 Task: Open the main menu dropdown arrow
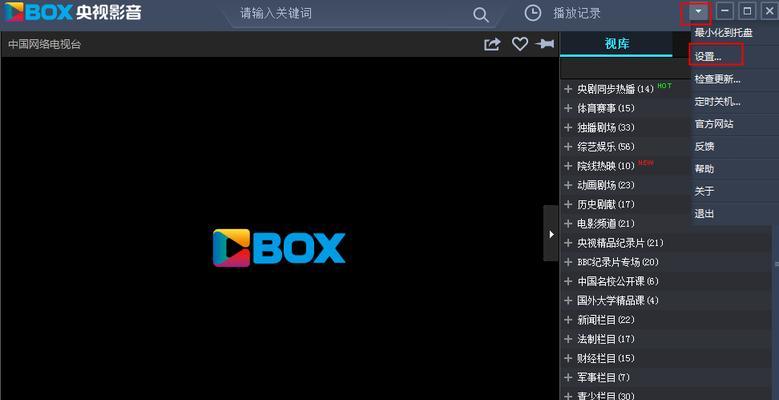[699, 11]
